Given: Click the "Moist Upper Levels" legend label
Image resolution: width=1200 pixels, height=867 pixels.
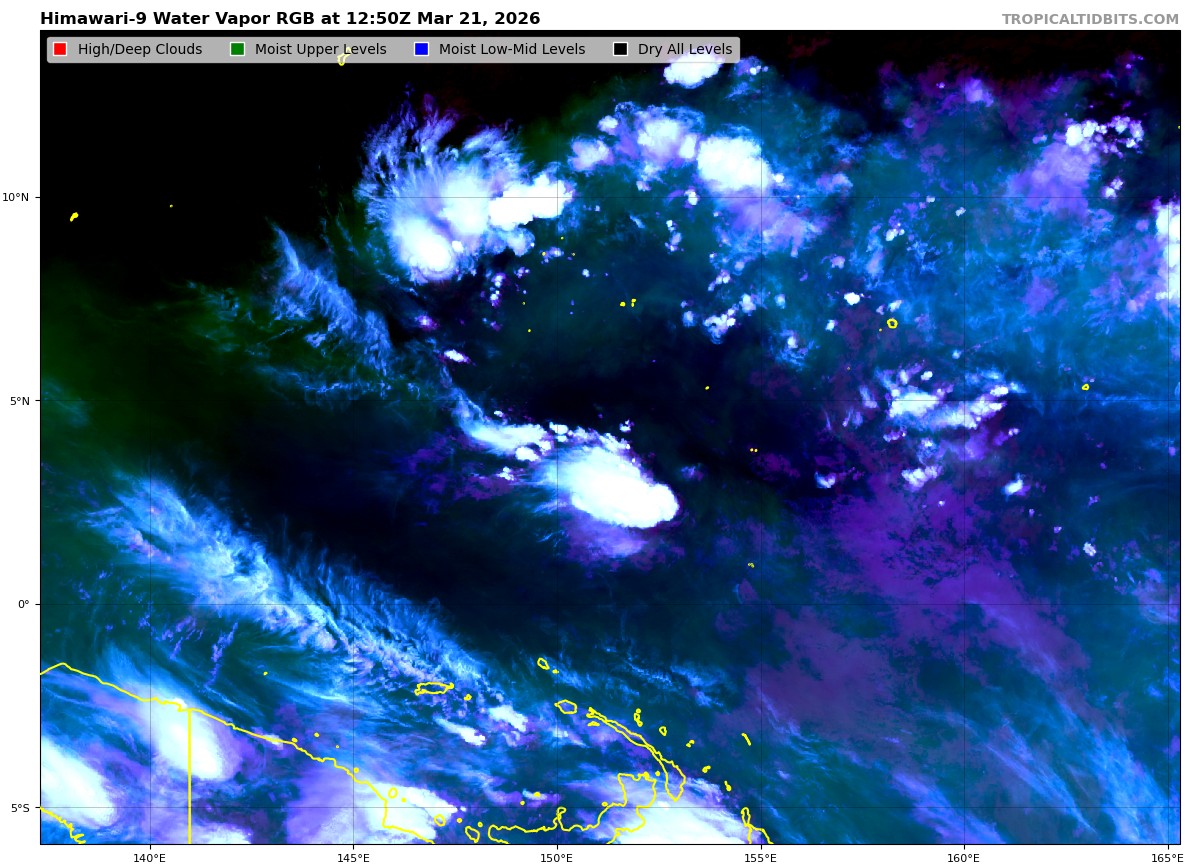Looking at the screenshot, I should click(x=320, y=50).
